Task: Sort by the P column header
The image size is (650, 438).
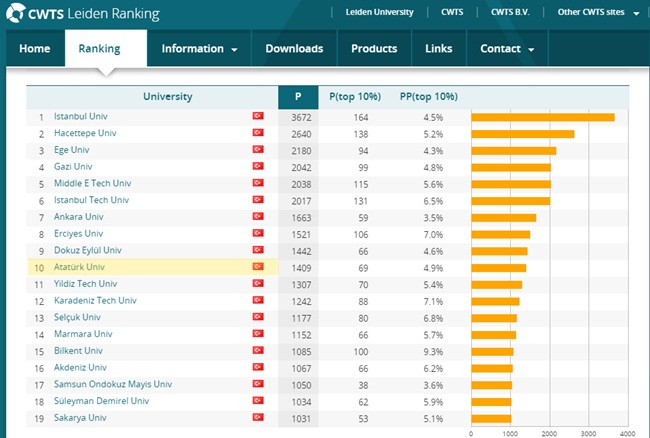Action: click(298, 97)
